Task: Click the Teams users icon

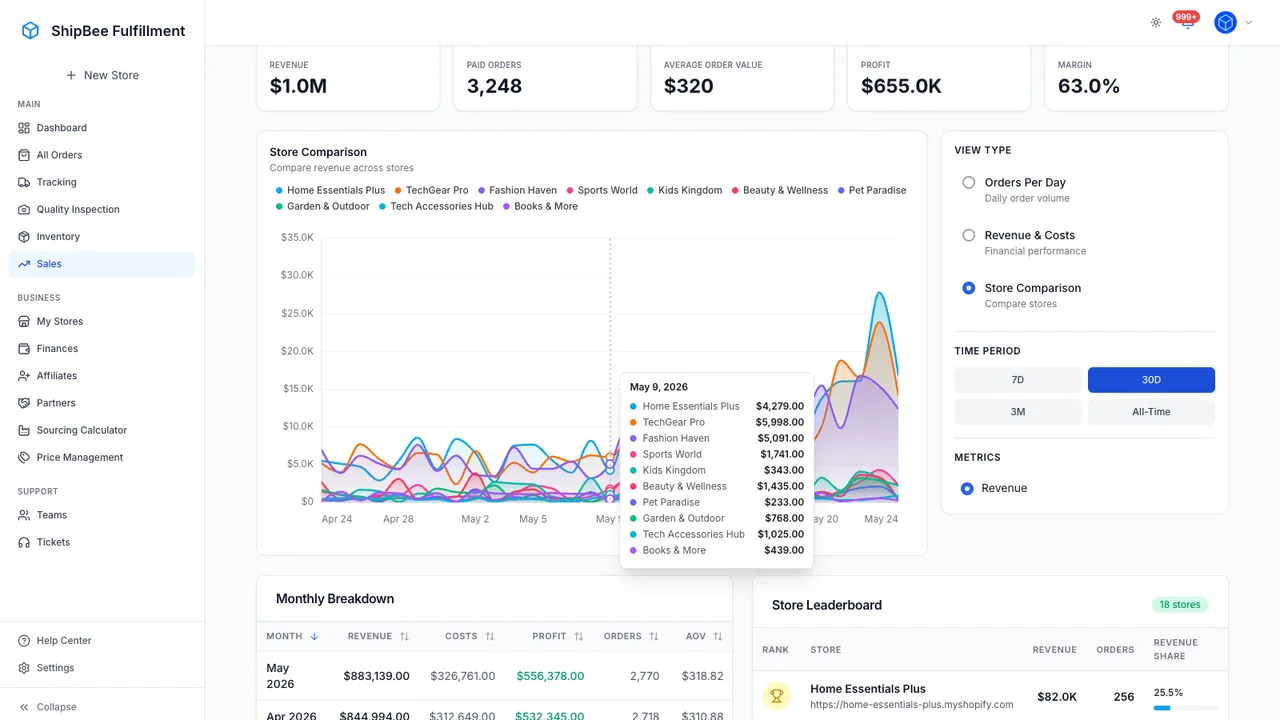Action: pos(25,515)
